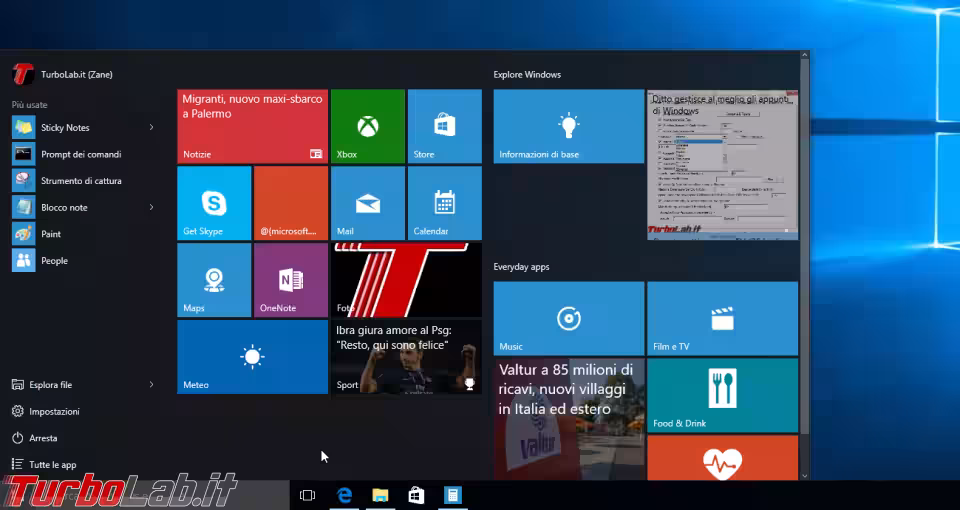Open Prompt dei comandi
Viewport: 960px width, 510px height.
coord(83,154)
